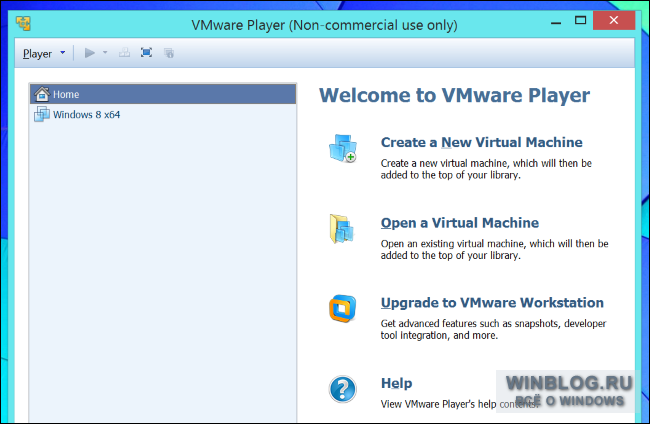Maximize the VMware Player window

pyautogui.click(x=580, y=20)
